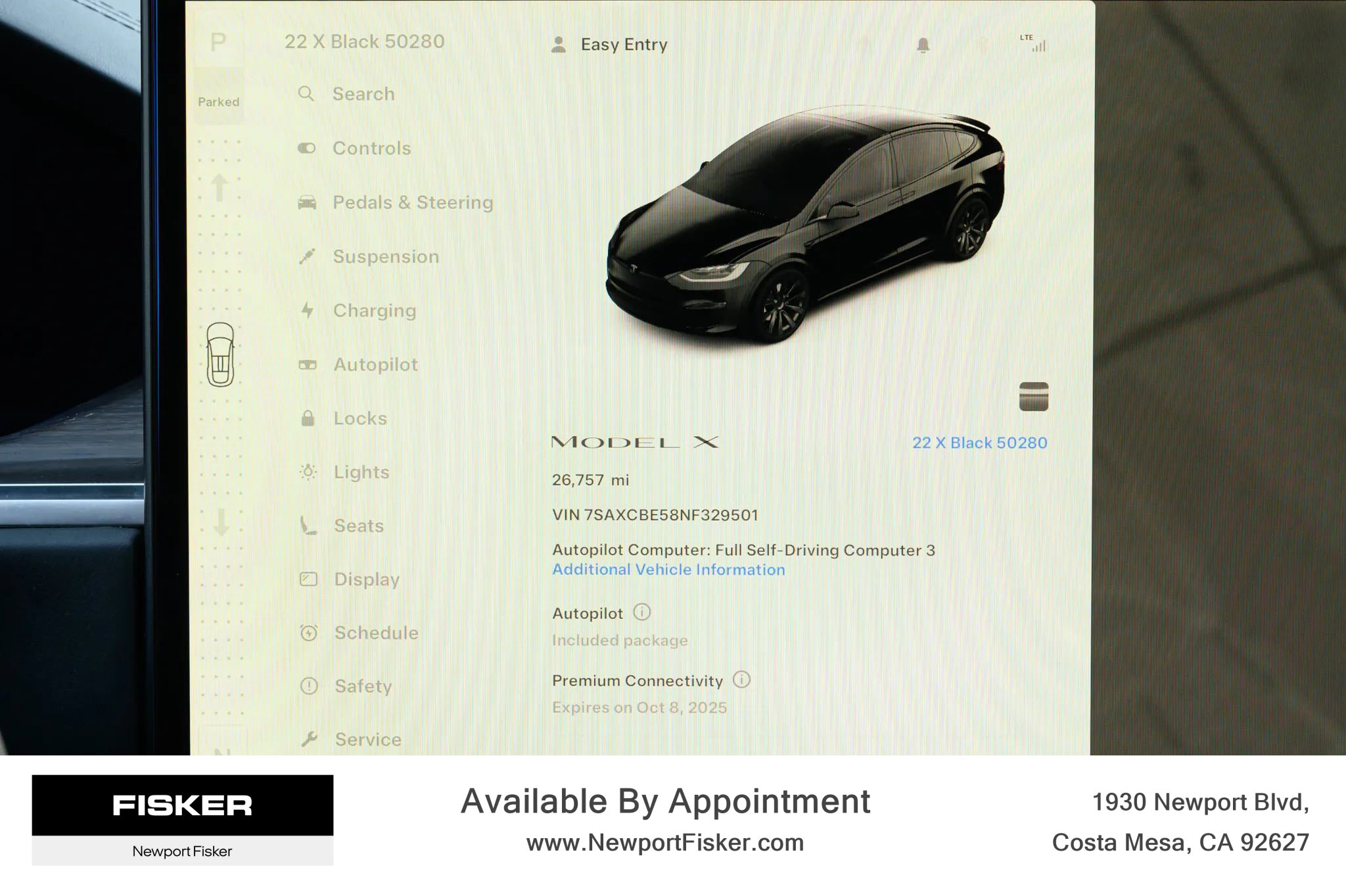Tap the Charging lightning bolt icon
This screenshot has width=1346, height=896.
click(307, 311)
